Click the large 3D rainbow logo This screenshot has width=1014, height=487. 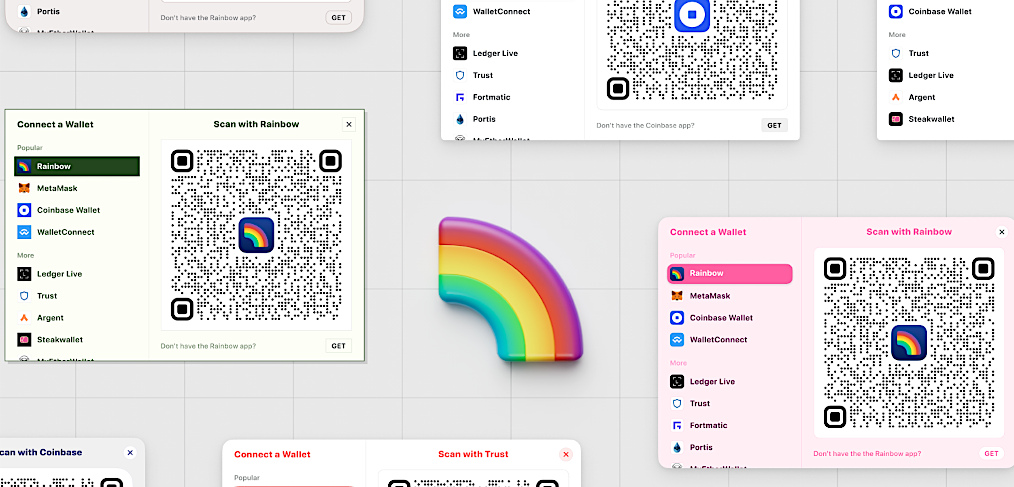(510, 289)
